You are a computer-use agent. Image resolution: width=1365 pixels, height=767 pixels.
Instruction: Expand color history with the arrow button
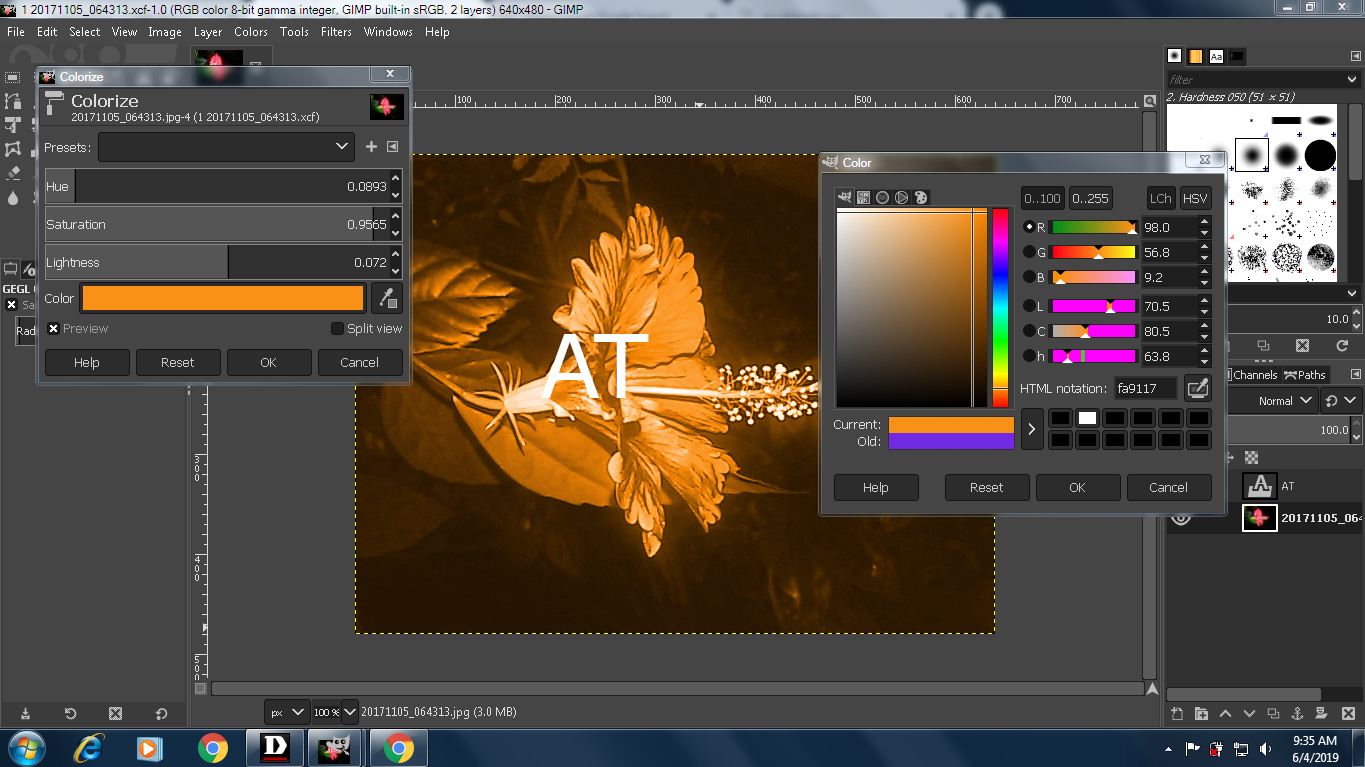[x=1032, y=429]
